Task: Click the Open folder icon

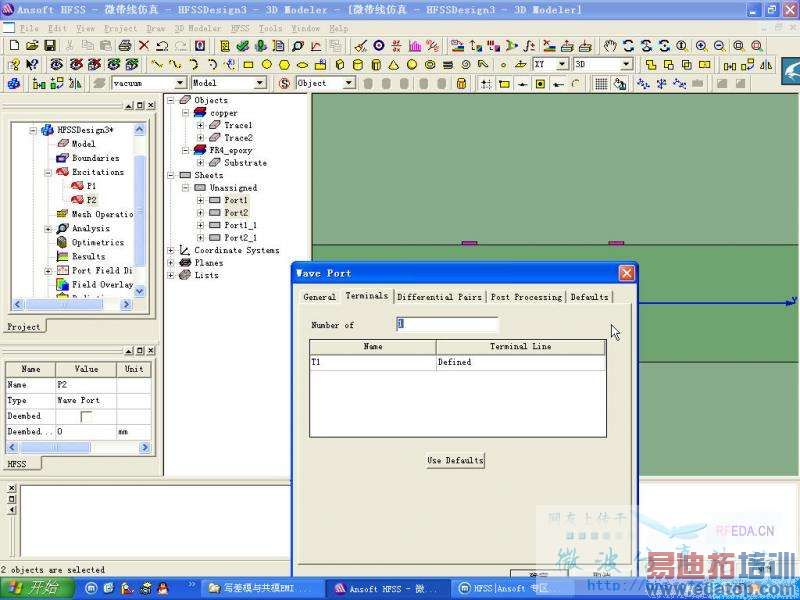Action: coord(32,46)
